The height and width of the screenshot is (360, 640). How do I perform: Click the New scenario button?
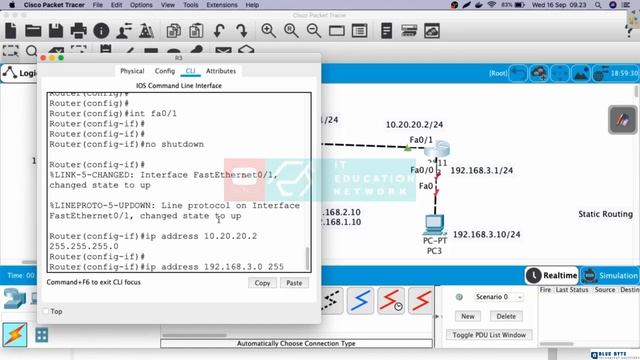tap(468, 316)
